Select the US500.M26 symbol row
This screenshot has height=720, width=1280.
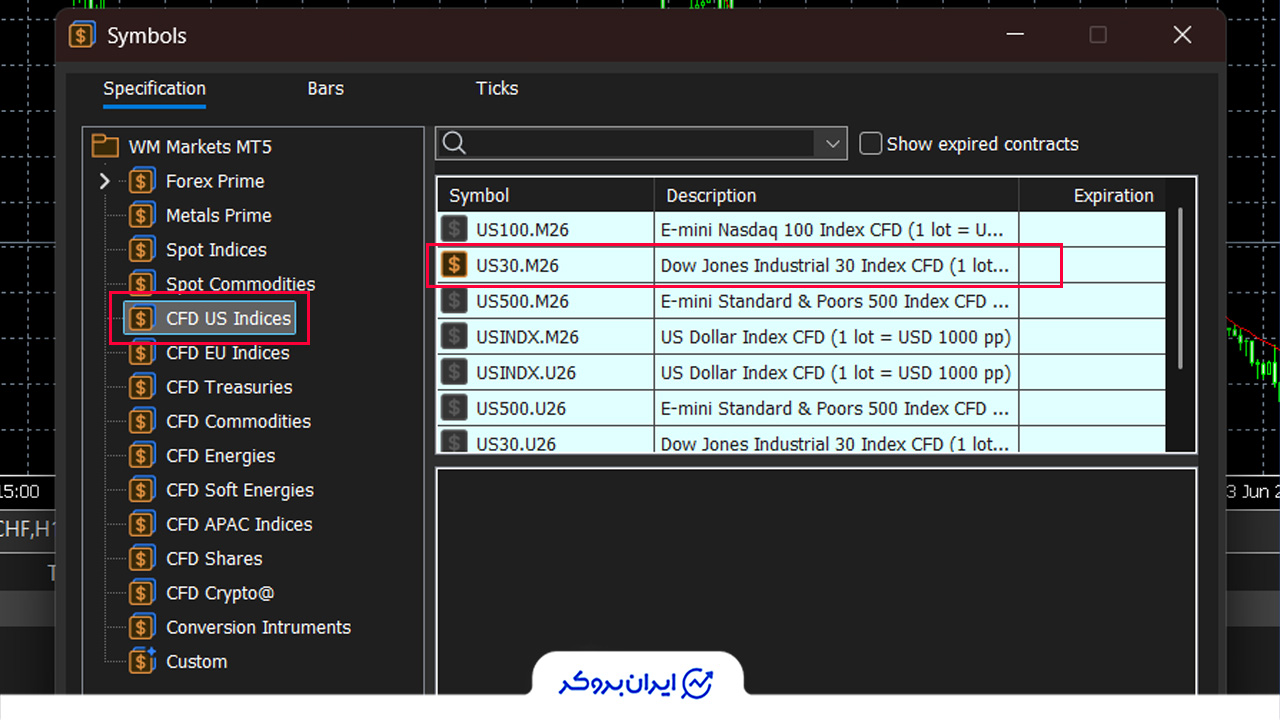click(x=801, y=301)
